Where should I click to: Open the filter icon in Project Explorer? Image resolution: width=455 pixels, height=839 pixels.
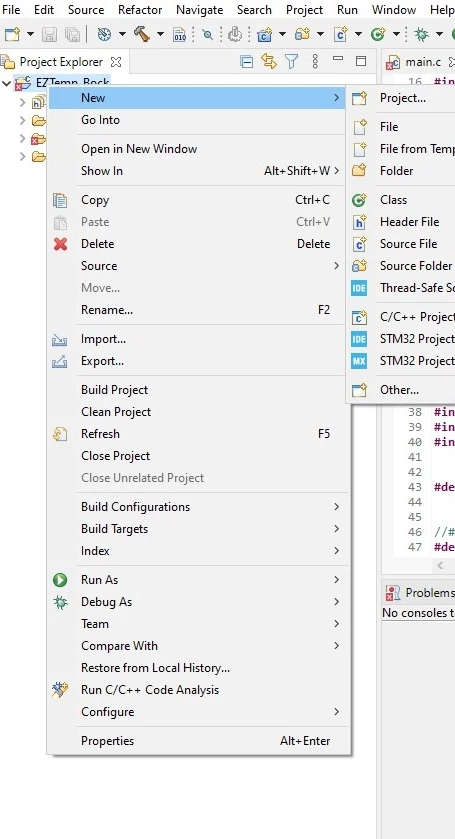291,62
